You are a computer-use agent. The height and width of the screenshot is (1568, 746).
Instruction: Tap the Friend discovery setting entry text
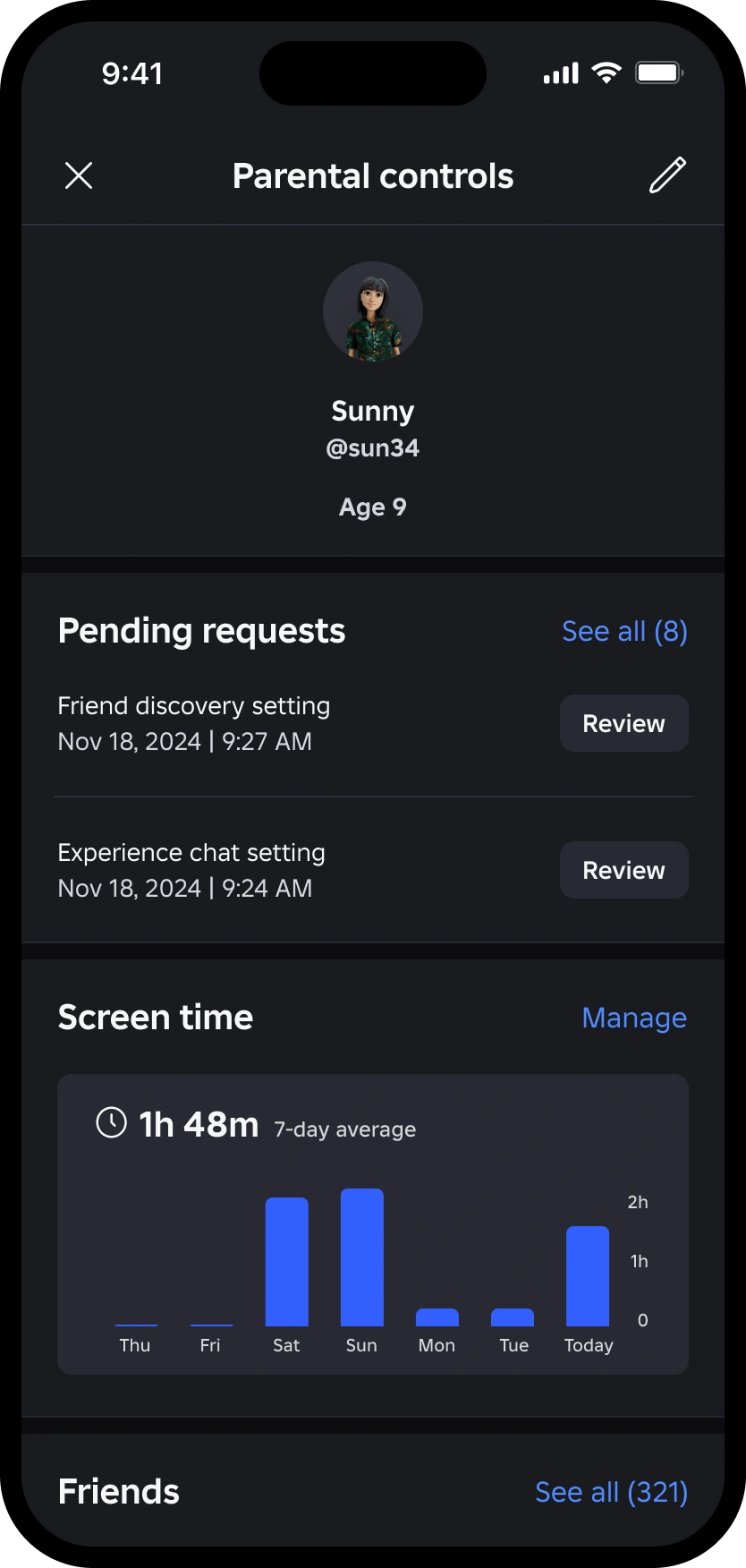(x=193, y=706)
